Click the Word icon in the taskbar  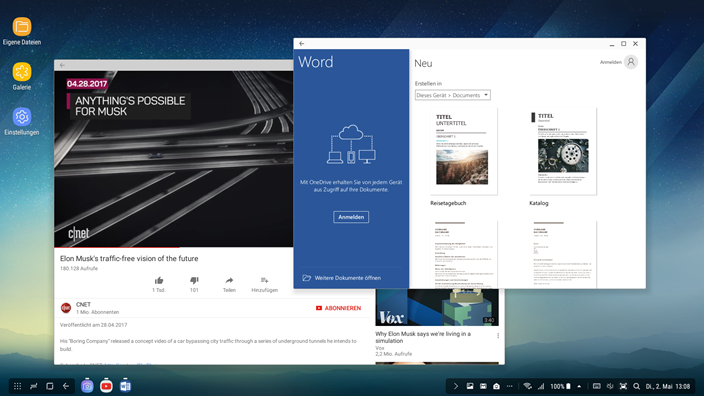pyautogui.click(x=125, y=386)
